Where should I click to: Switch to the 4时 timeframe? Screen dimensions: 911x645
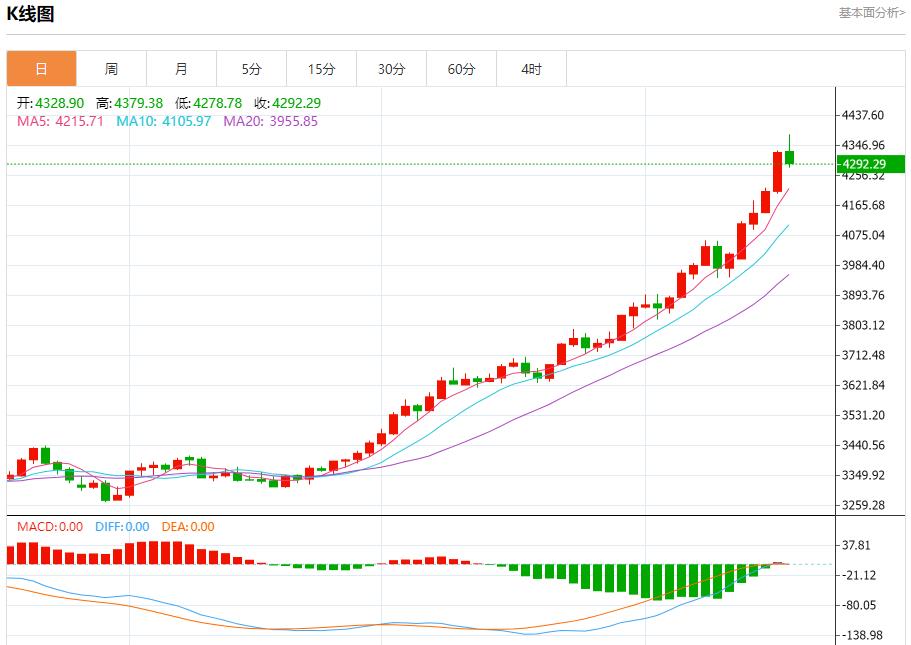pos(531,68)
